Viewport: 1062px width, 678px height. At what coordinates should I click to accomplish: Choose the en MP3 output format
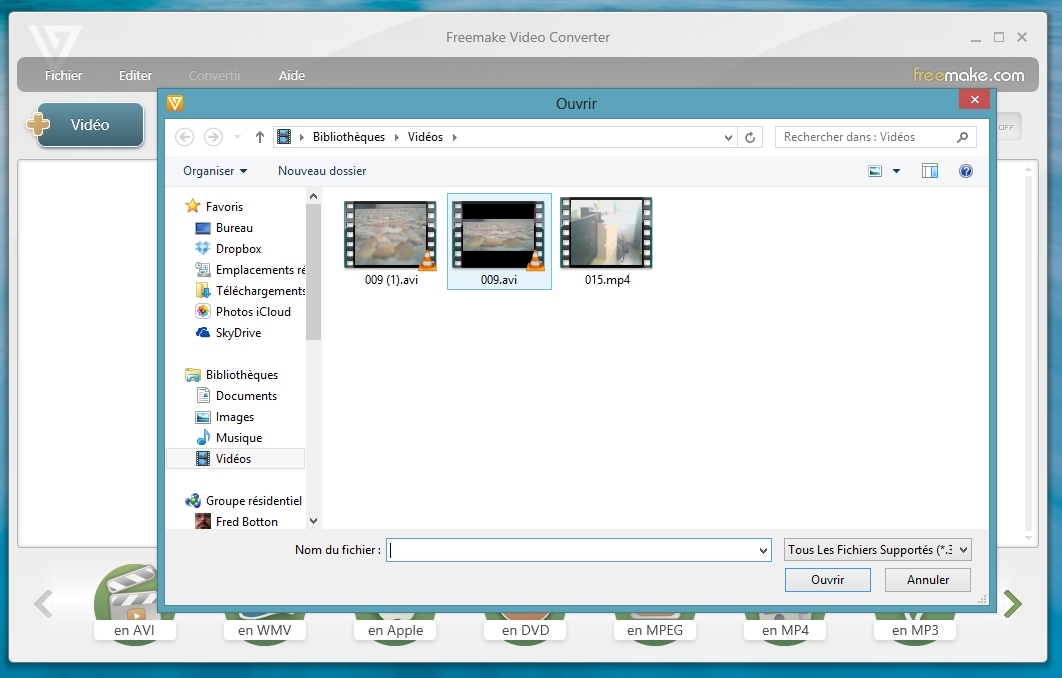pyautogui.click(x=915, y=630)
